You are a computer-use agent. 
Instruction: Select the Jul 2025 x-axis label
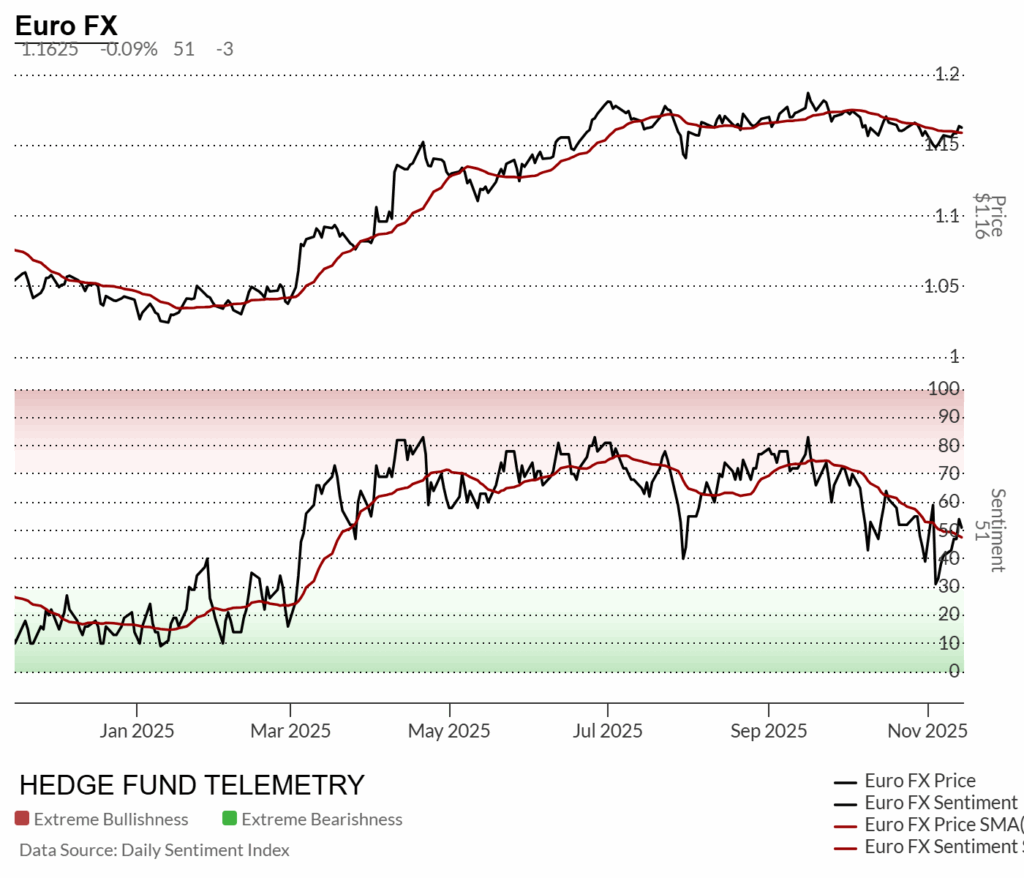tap(607, 731)
